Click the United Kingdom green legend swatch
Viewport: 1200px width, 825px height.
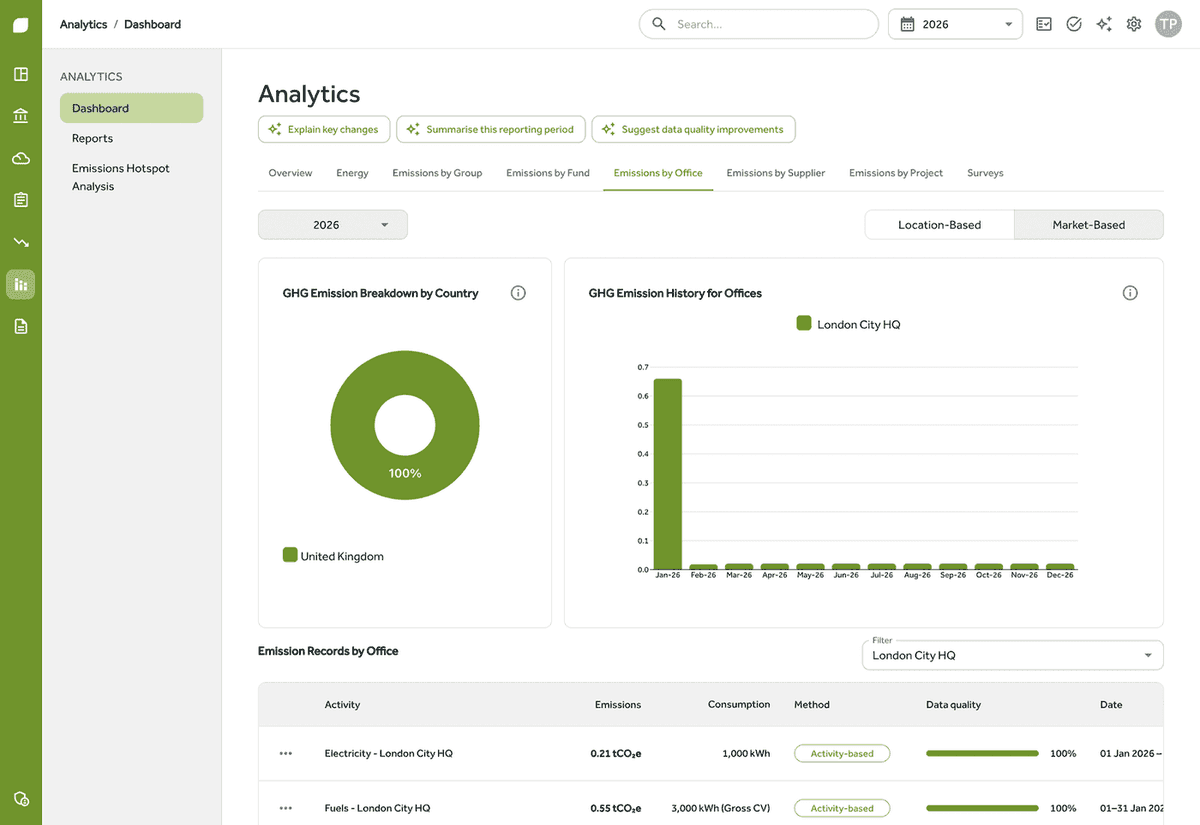click(x=290, y=555)
